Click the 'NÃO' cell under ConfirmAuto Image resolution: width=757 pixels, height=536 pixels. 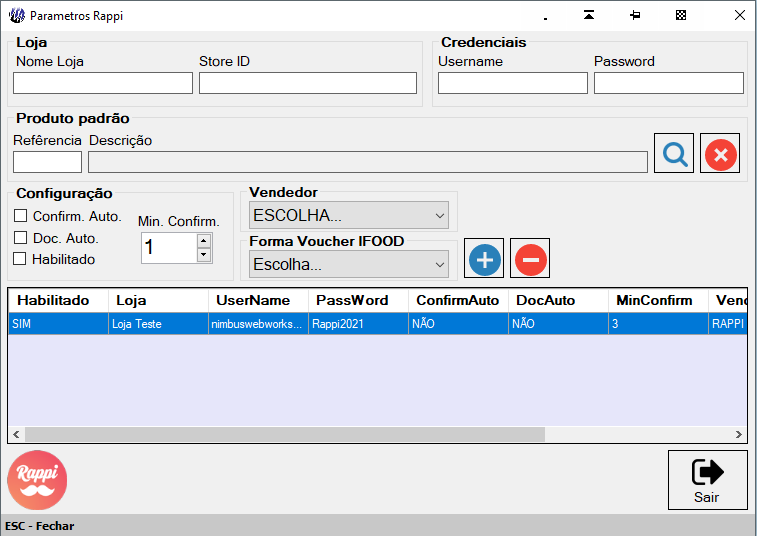[458, 324]
